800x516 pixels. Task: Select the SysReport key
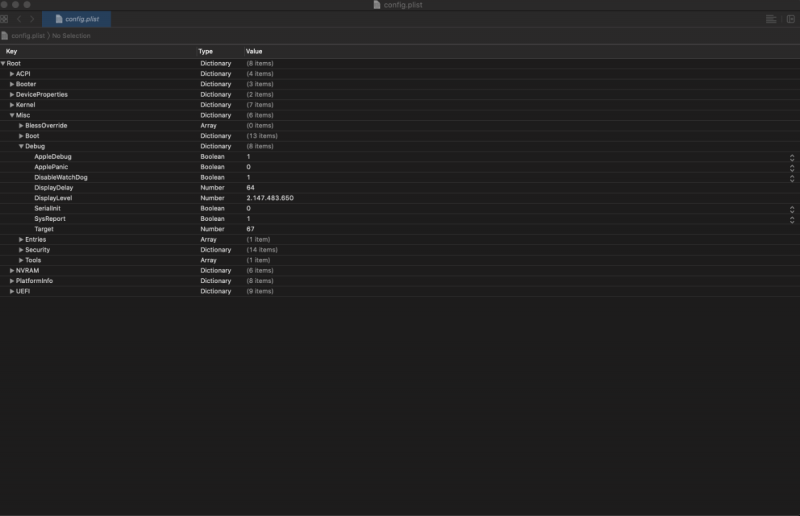click(x=50, y=218)
